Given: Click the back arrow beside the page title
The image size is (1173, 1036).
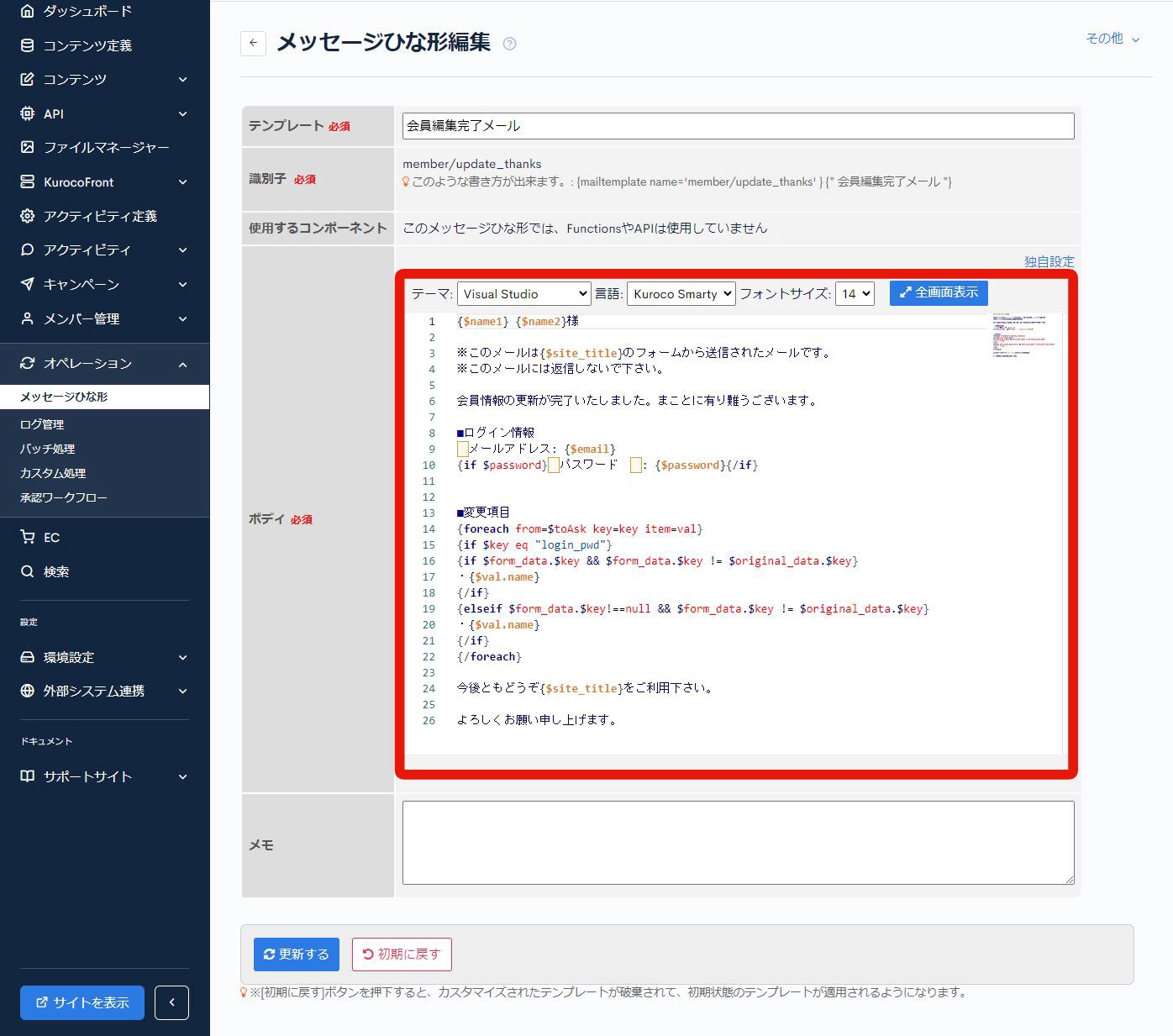Looking at the screenshot, I should coord(253,43).
